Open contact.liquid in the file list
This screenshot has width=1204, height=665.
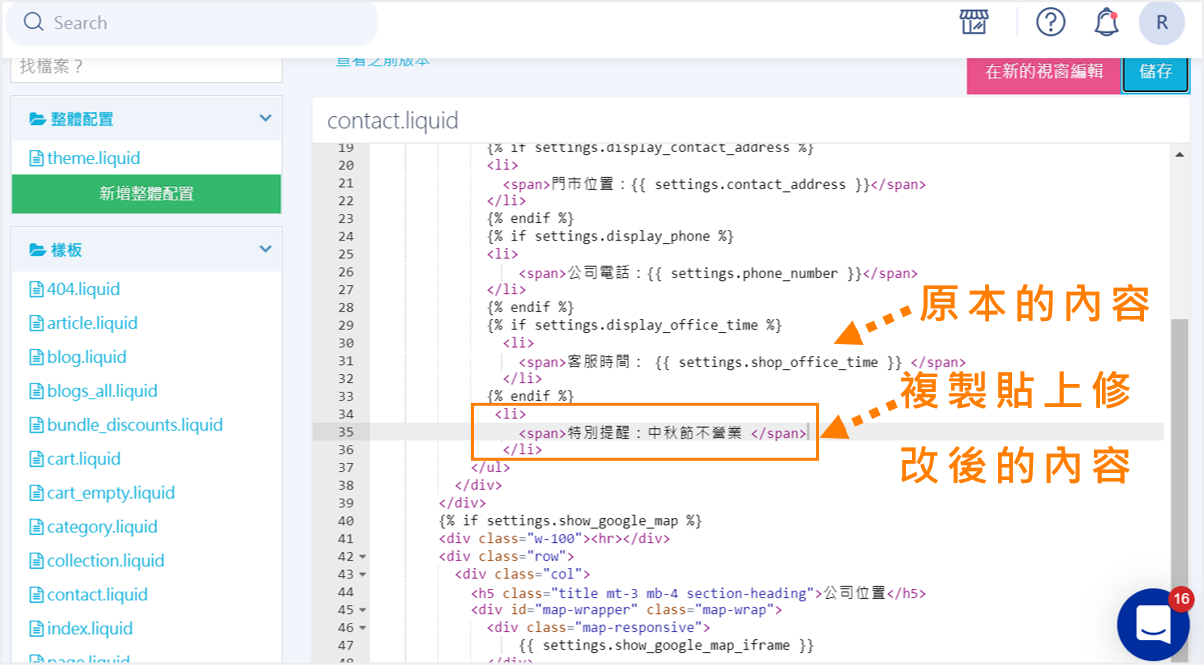click(x=97, y=595)
